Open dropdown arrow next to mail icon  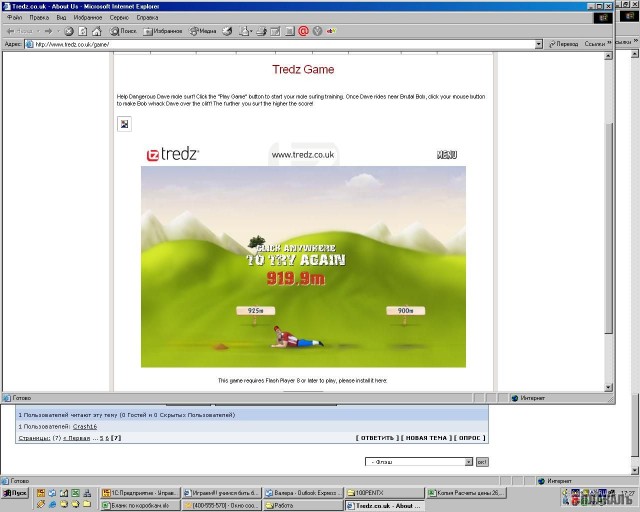pos(251,31)
